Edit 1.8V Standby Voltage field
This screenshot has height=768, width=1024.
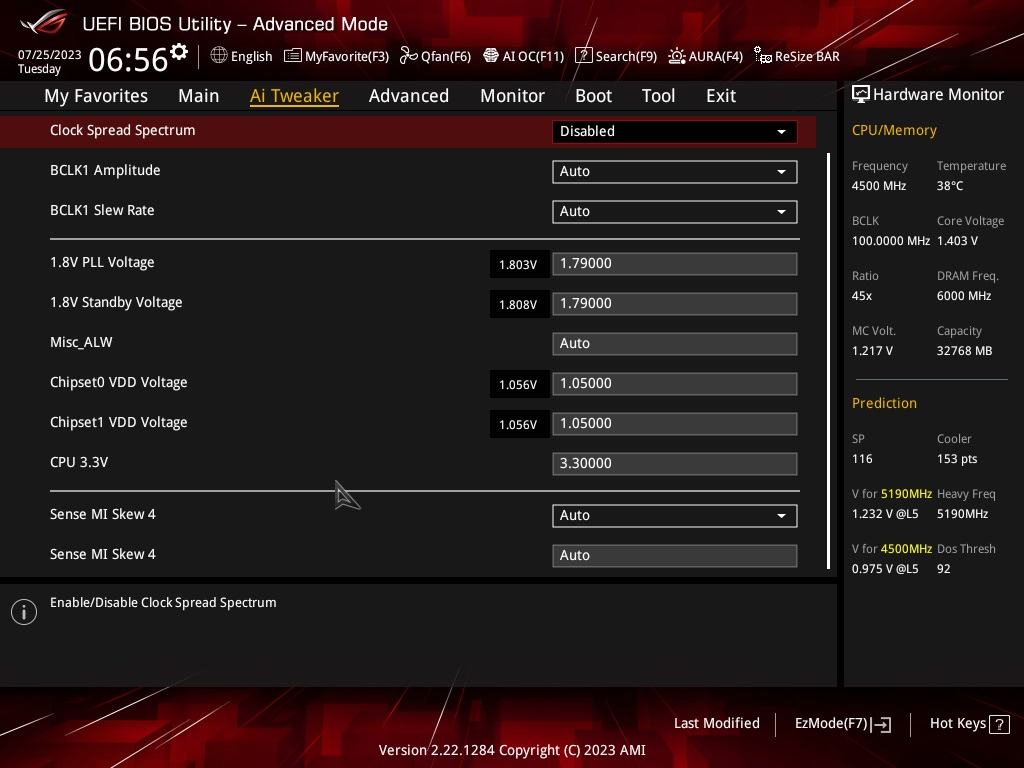[675, 304]
